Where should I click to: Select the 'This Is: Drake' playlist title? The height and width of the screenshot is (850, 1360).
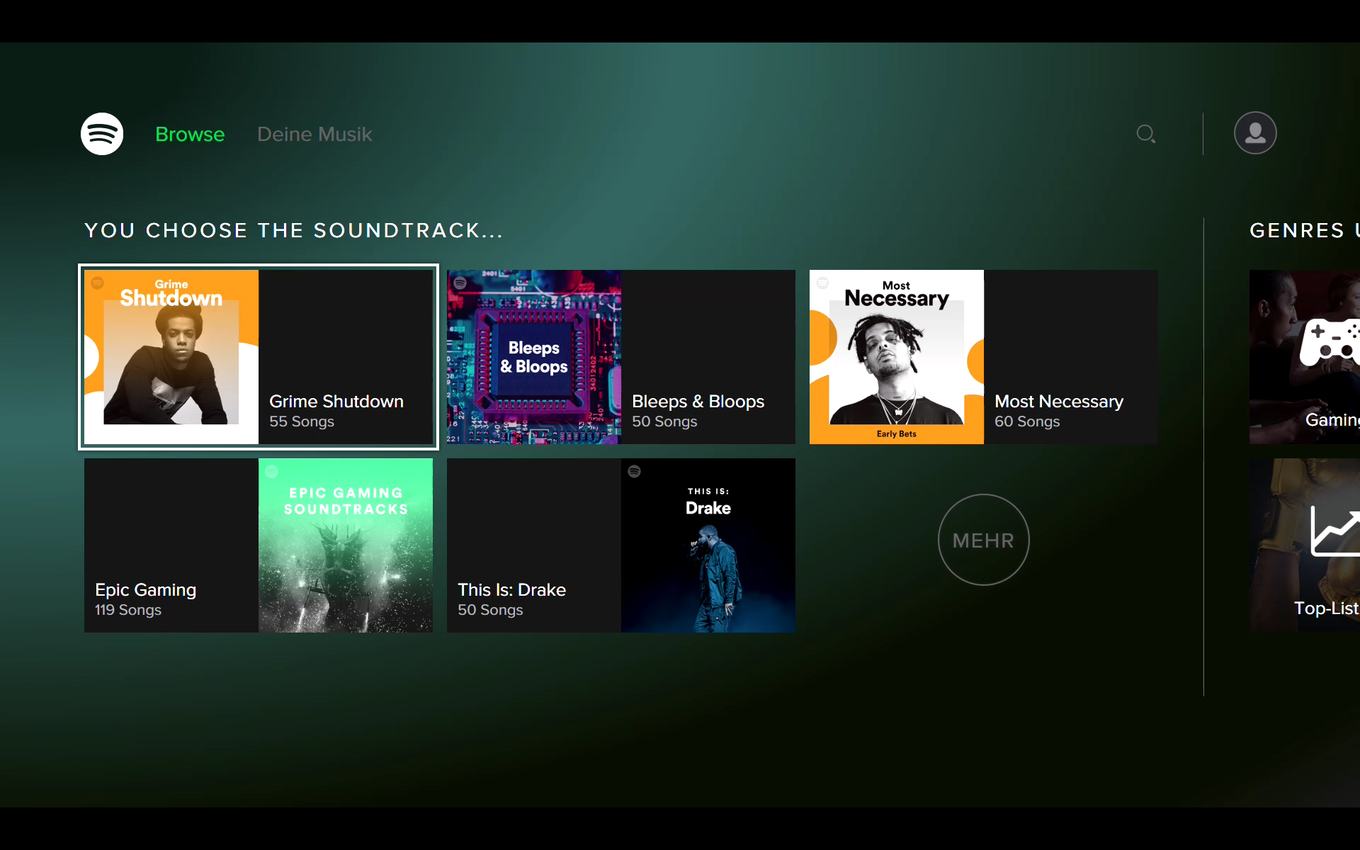pyautogui.click(x=512, y=590)
